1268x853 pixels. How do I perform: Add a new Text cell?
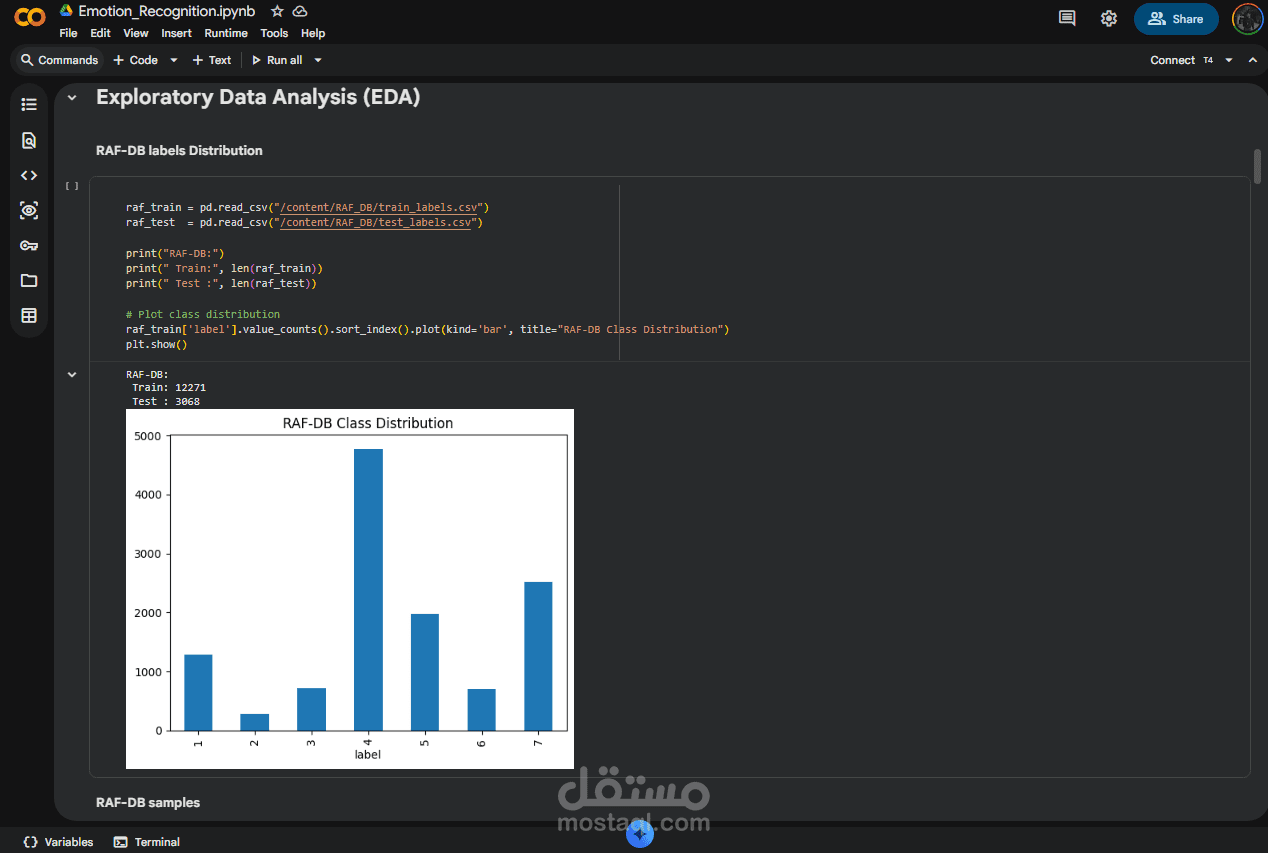point(211,60)
